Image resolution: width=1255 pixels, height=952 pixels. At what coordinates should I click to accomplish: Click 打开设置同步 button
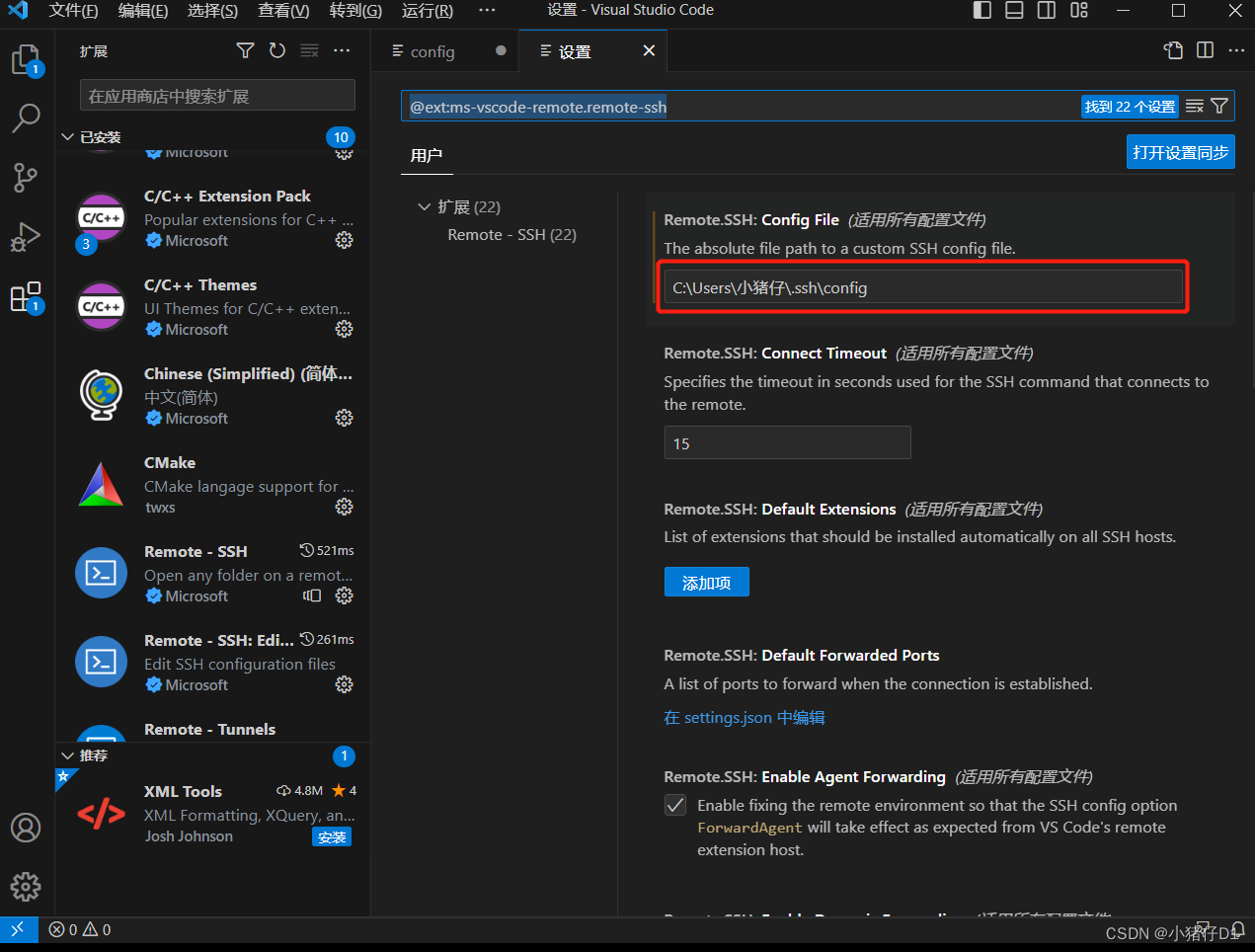(1181, 152)
